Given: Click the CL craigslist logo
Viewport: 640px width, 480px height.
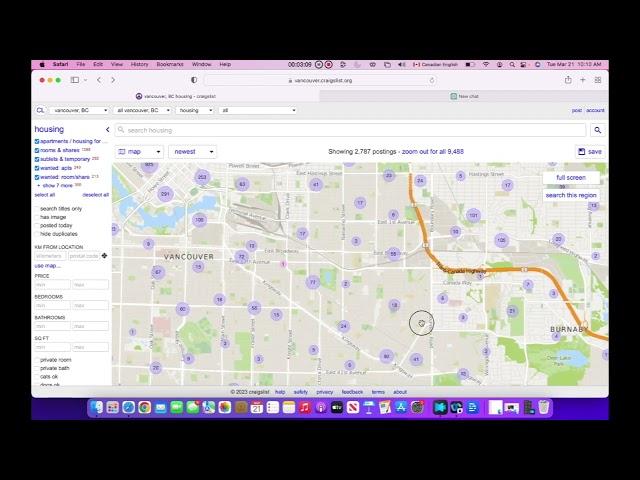Looking at the screenshot, I should point(40,110).
